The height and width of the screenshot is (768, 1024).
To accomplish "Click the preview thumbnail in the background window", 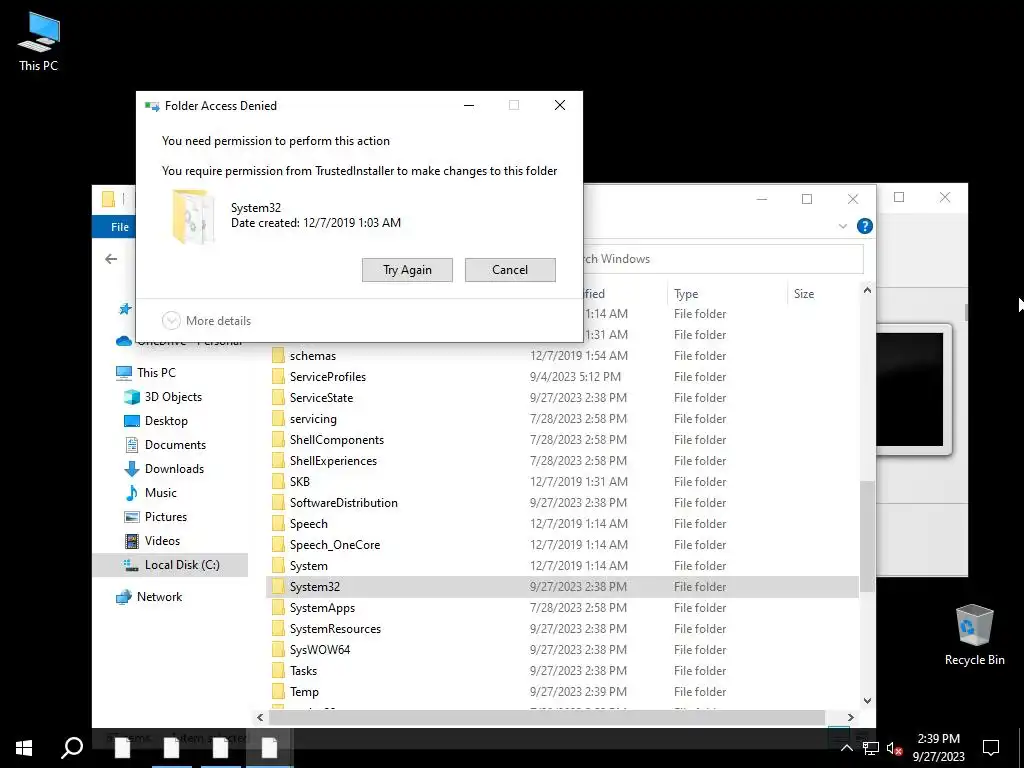I will (x=912, y=389).
